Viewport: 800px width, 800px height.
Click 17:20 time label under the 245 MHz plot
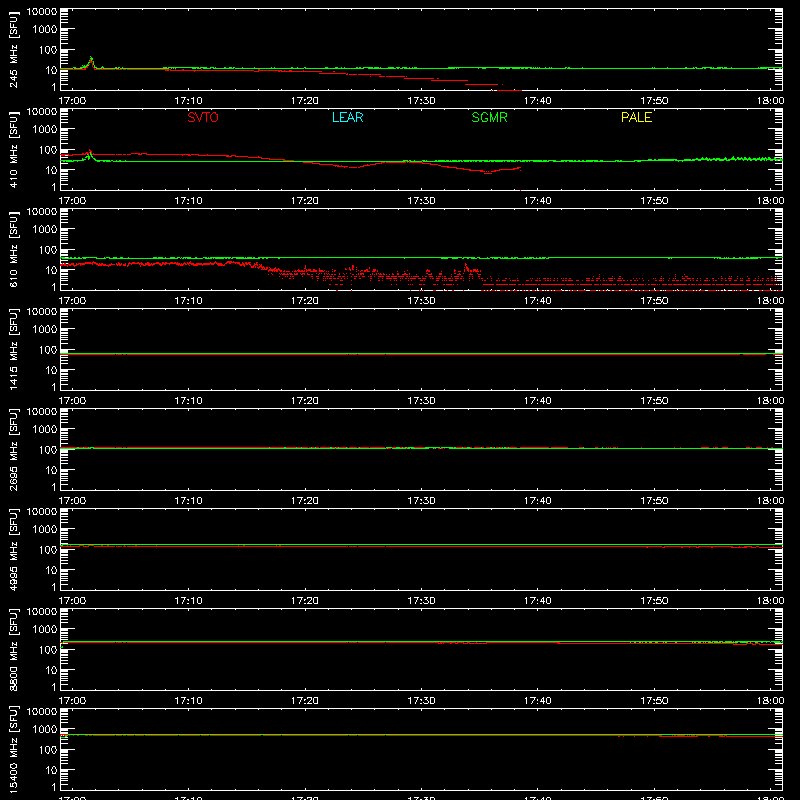click(305, 101)
